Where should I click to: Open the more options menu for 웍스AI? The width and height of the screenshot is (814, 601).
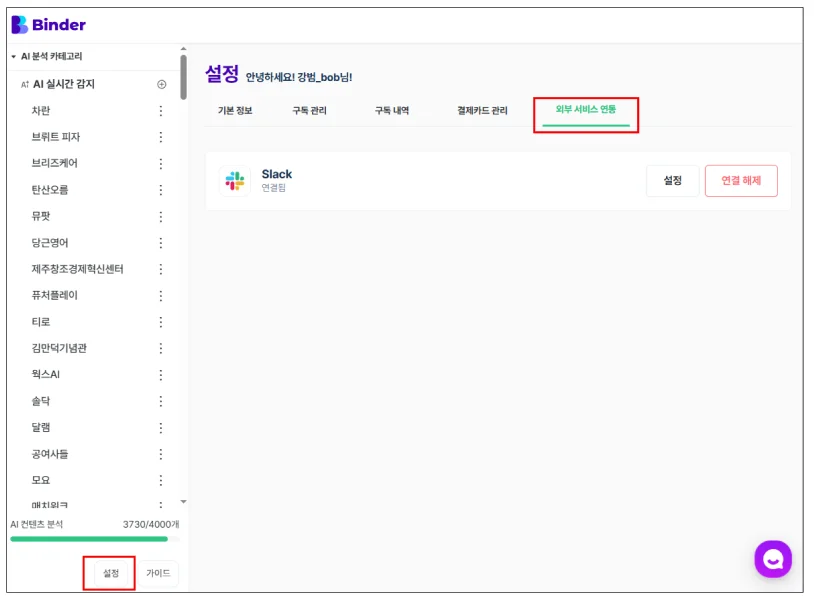click(x=161, y=375)
